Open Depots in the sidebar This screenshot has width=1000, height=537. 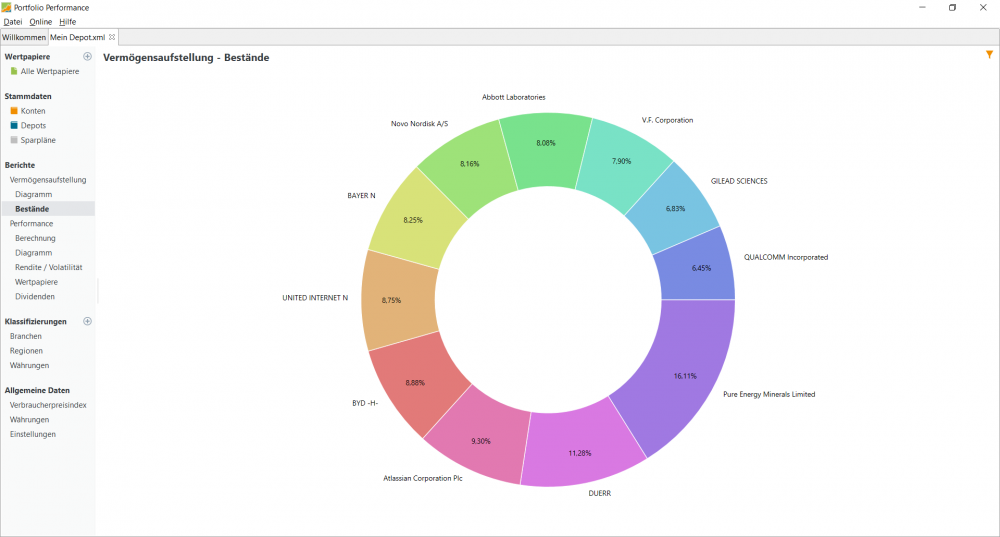tap(33, 126)
